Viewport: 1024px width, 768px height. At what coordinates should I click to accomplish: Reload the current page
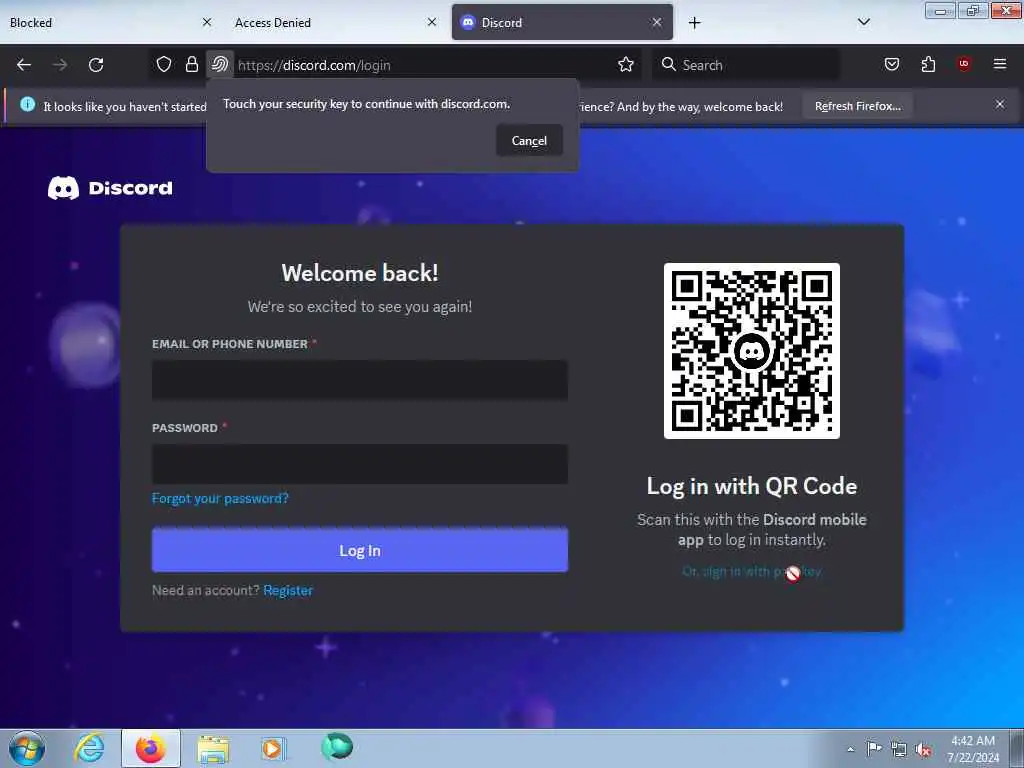click(x=96, y=65)
